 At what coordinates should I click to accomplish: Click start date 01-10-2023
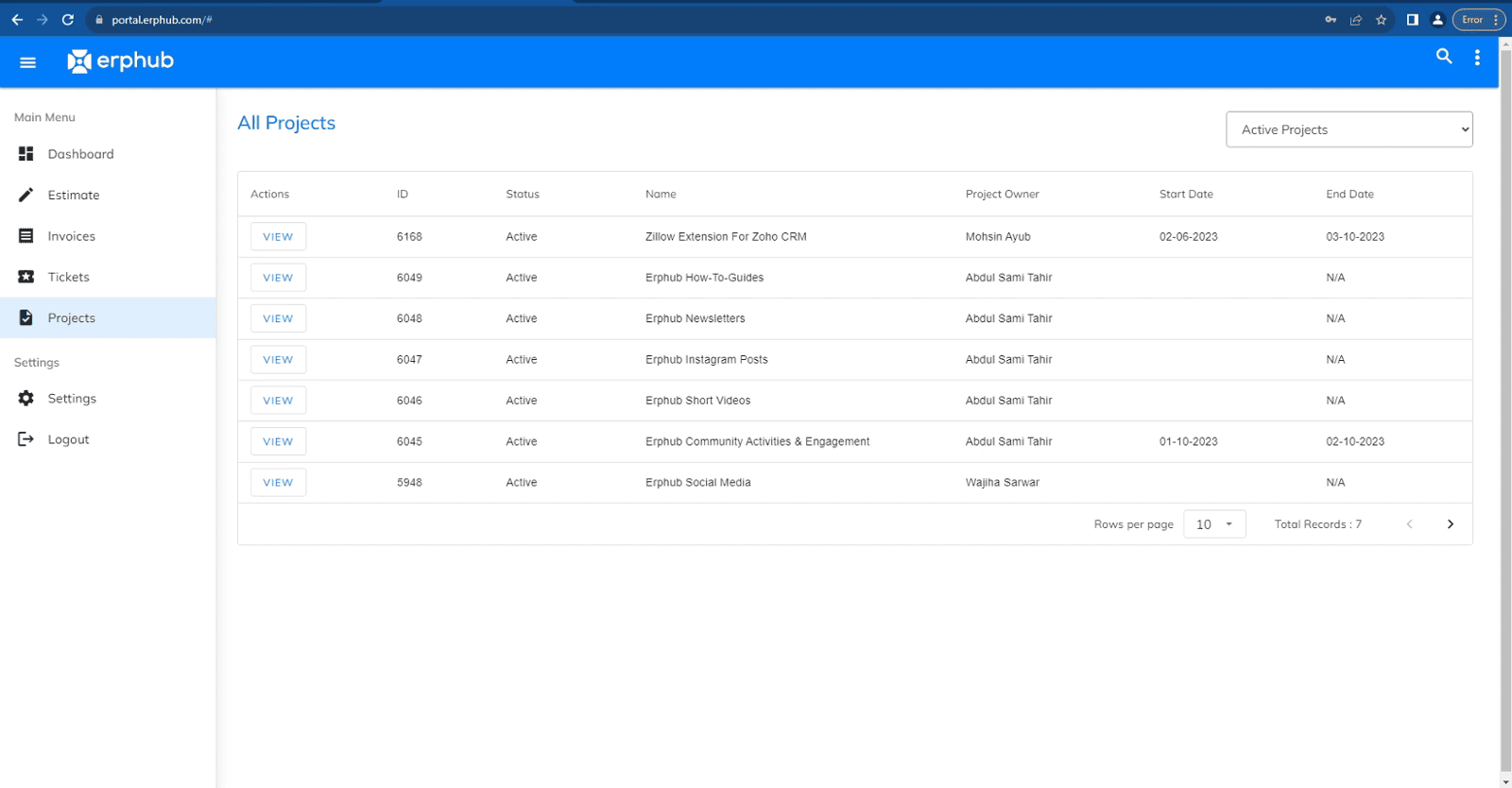click(1188, 441)
